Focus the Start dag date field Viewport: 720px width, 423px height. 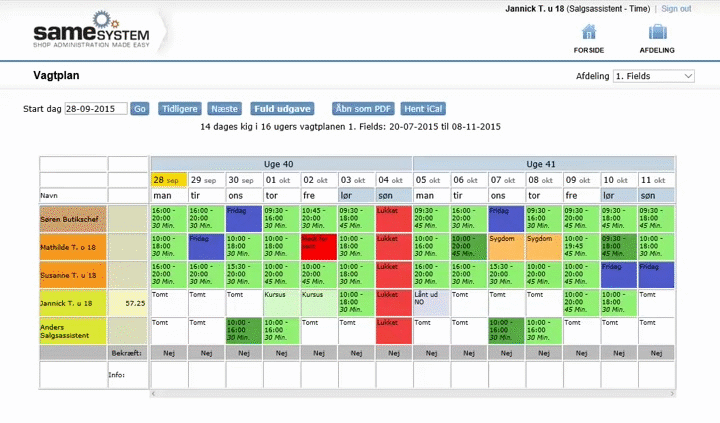pos(95,108)
